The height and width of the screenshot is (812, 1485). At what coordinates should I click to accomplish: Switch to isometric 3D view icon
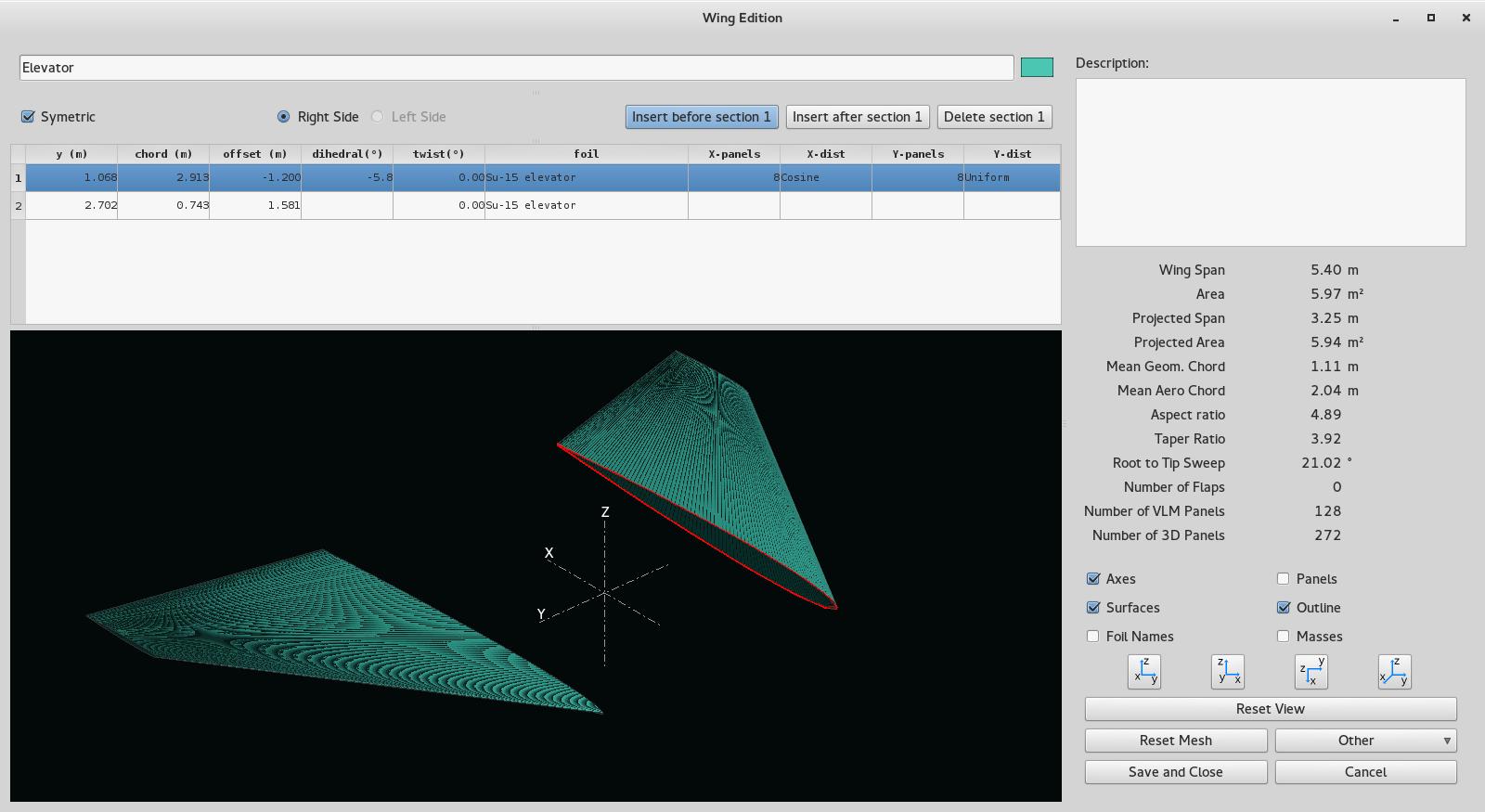point(1394,671)
